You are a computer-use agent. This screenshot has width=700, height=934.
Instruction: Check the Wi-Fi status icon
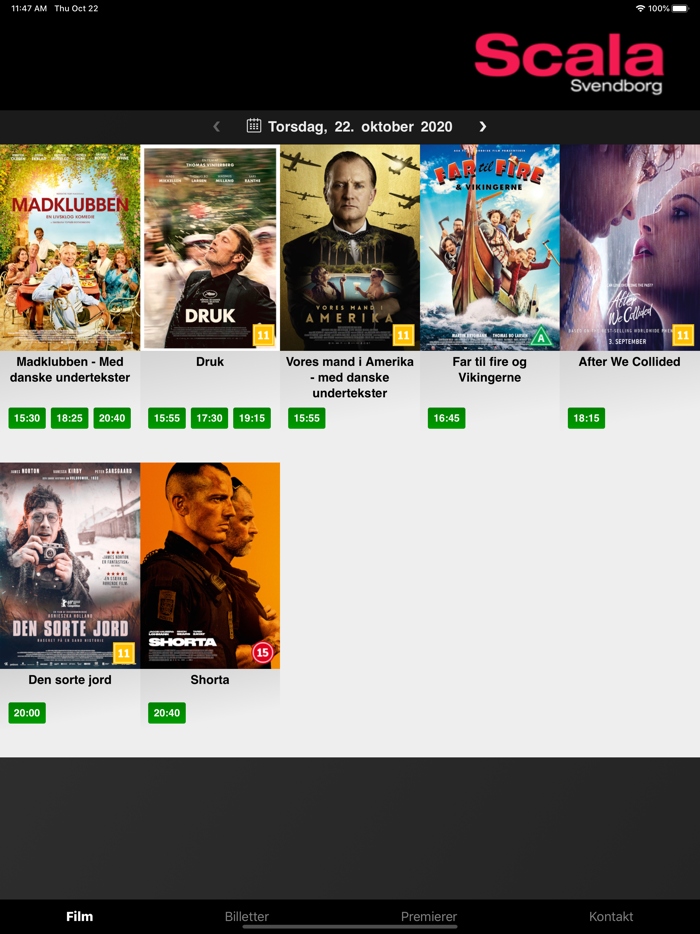tap(640, 8)
